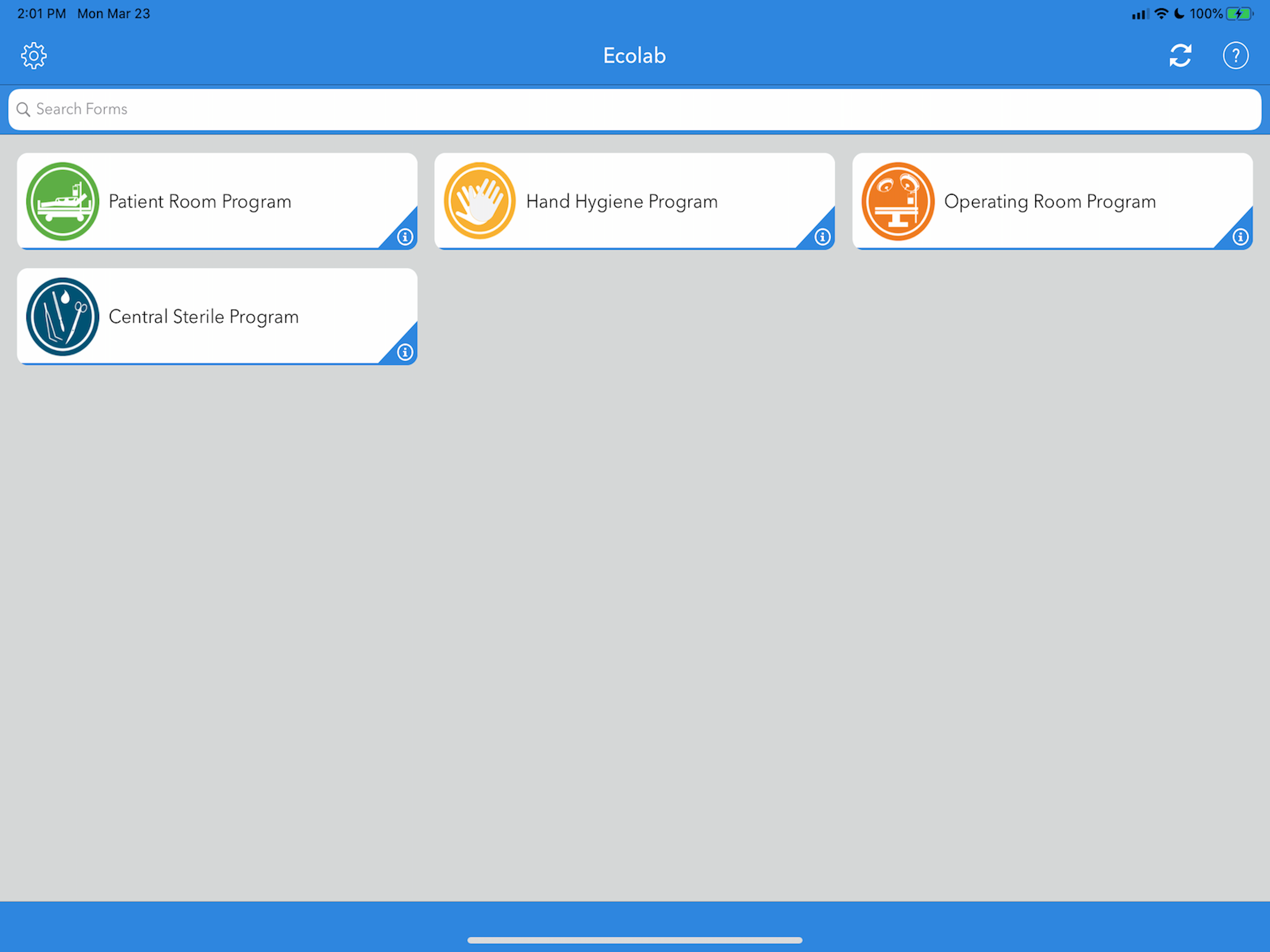This screenshot has height=952, width=1270.
Task: Open the Hand Hygiene Program form
Action: [x=635, y=201]
